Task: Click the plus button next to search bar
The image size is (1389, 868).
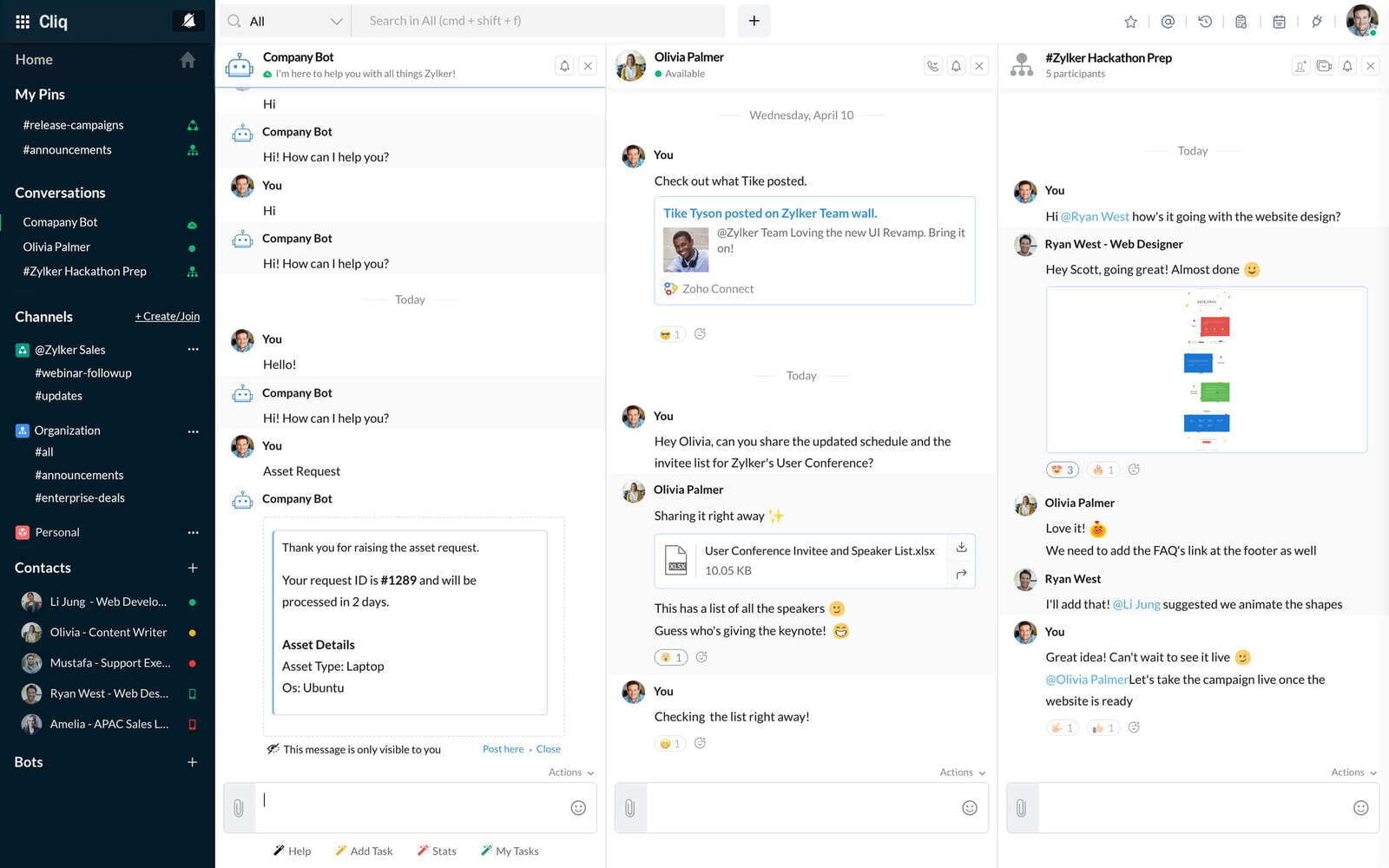Action: point(754,21)
